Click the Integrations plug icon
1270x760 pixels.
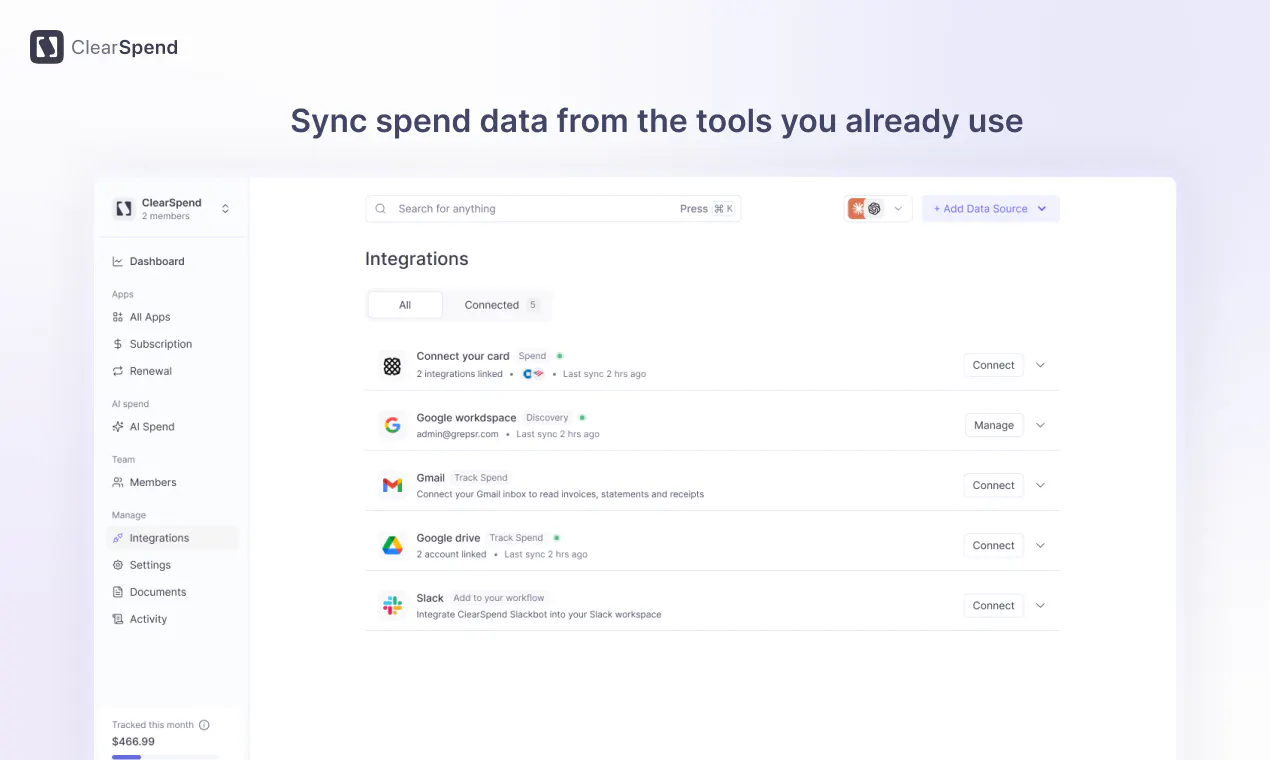(x=118, y=538)
